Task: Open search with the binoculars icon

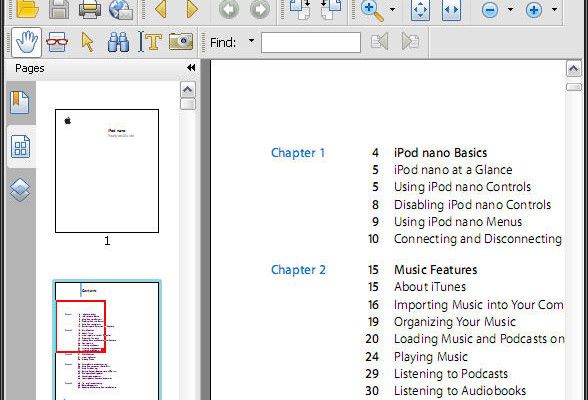Action: pyautogui.click(x=118, y=42)
